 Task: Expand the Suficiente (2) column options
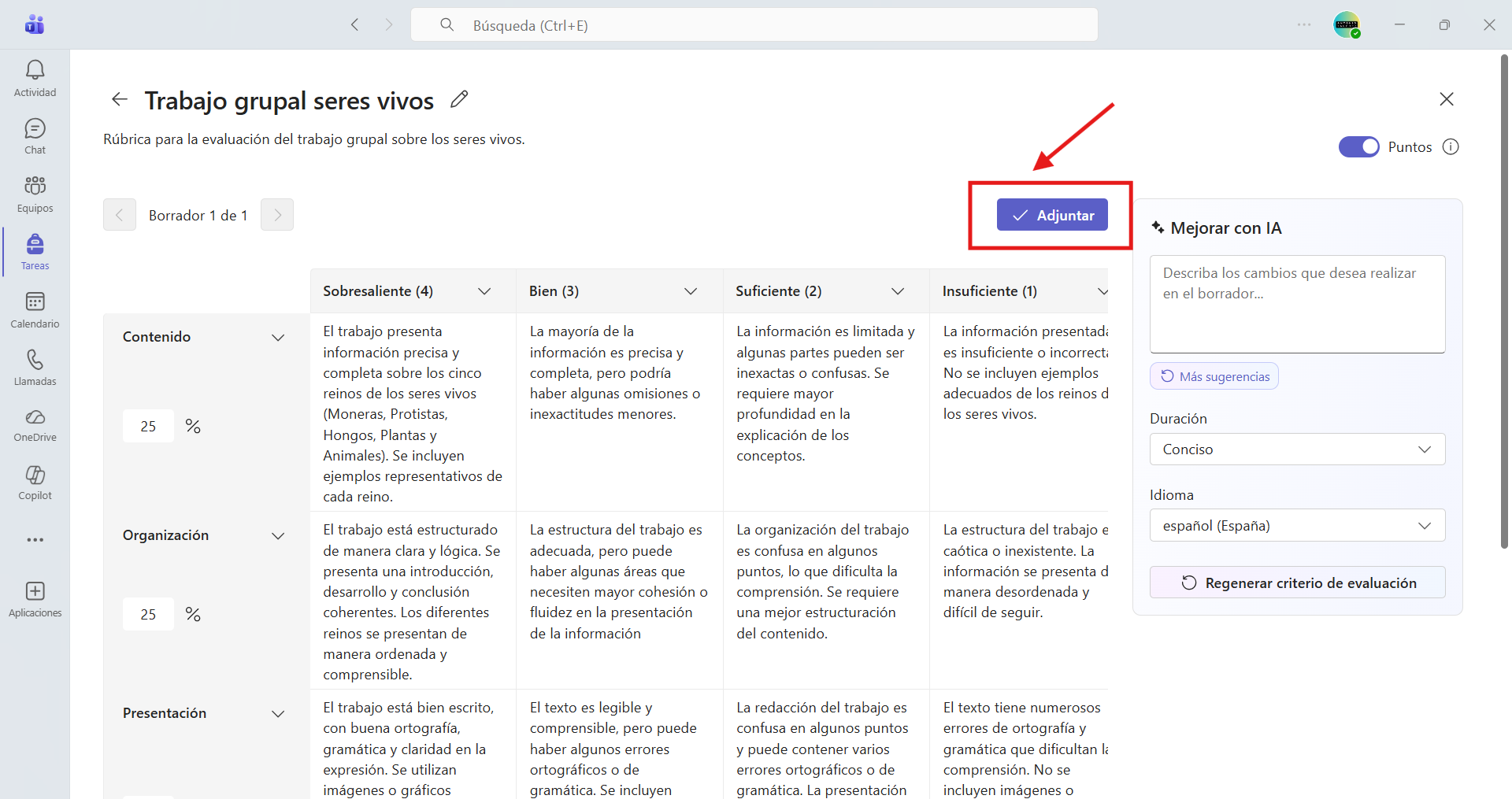[898, 291]
